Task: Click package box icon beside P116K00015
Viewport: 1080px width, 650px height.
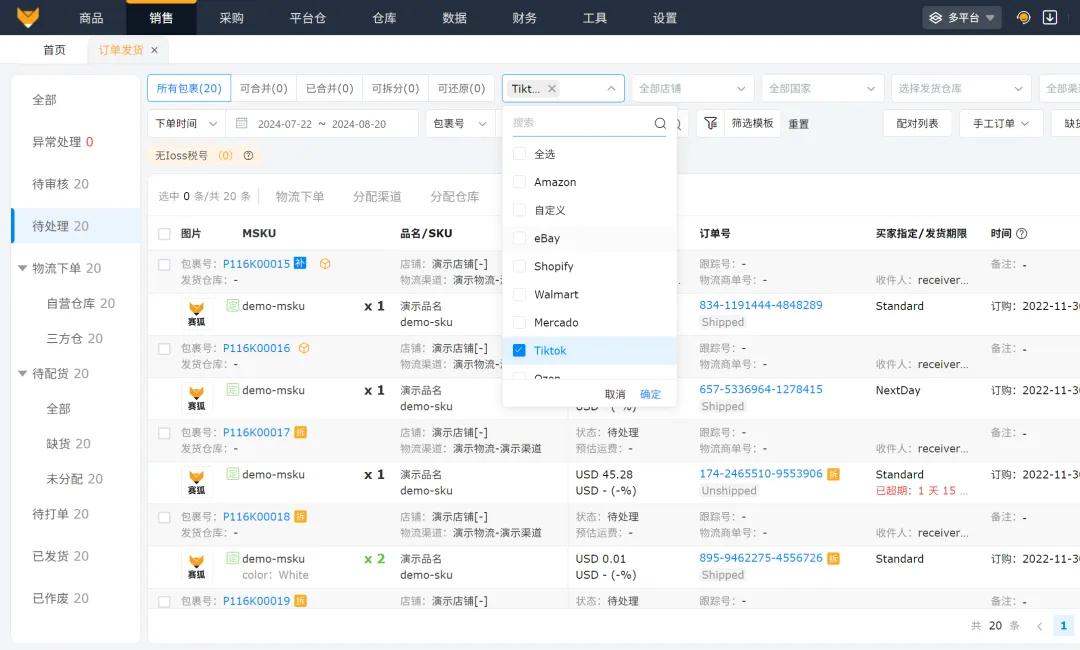Action: tap(325, 264)
